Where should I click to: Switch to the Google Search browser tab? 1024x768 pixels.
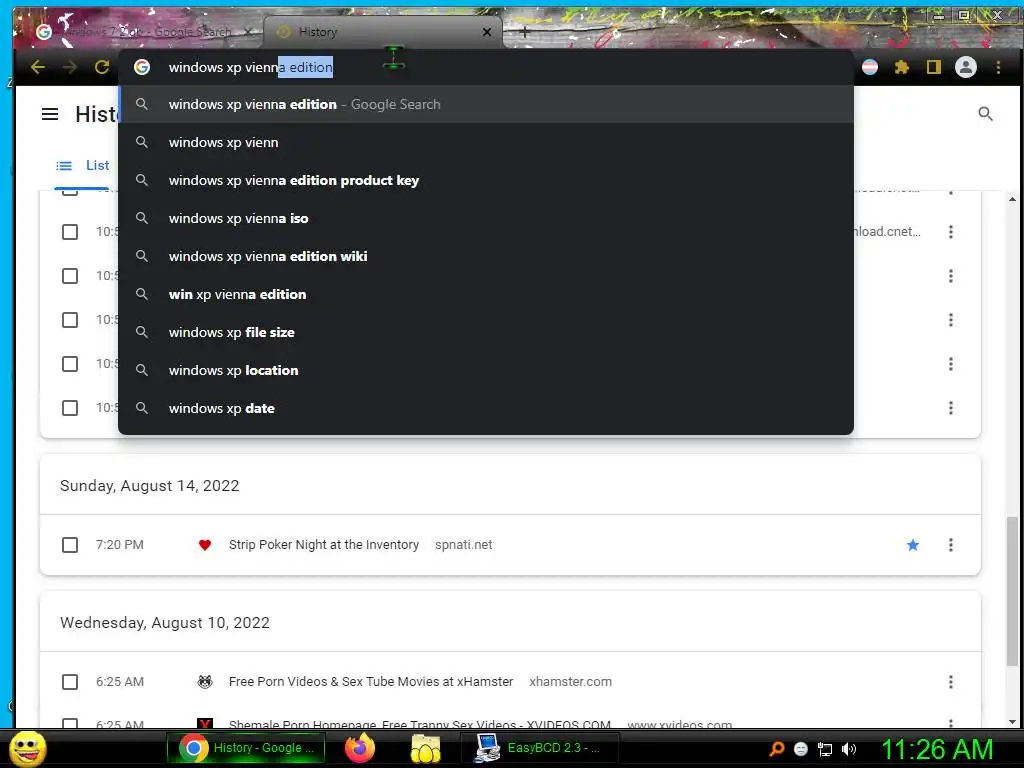coord(145,32)
